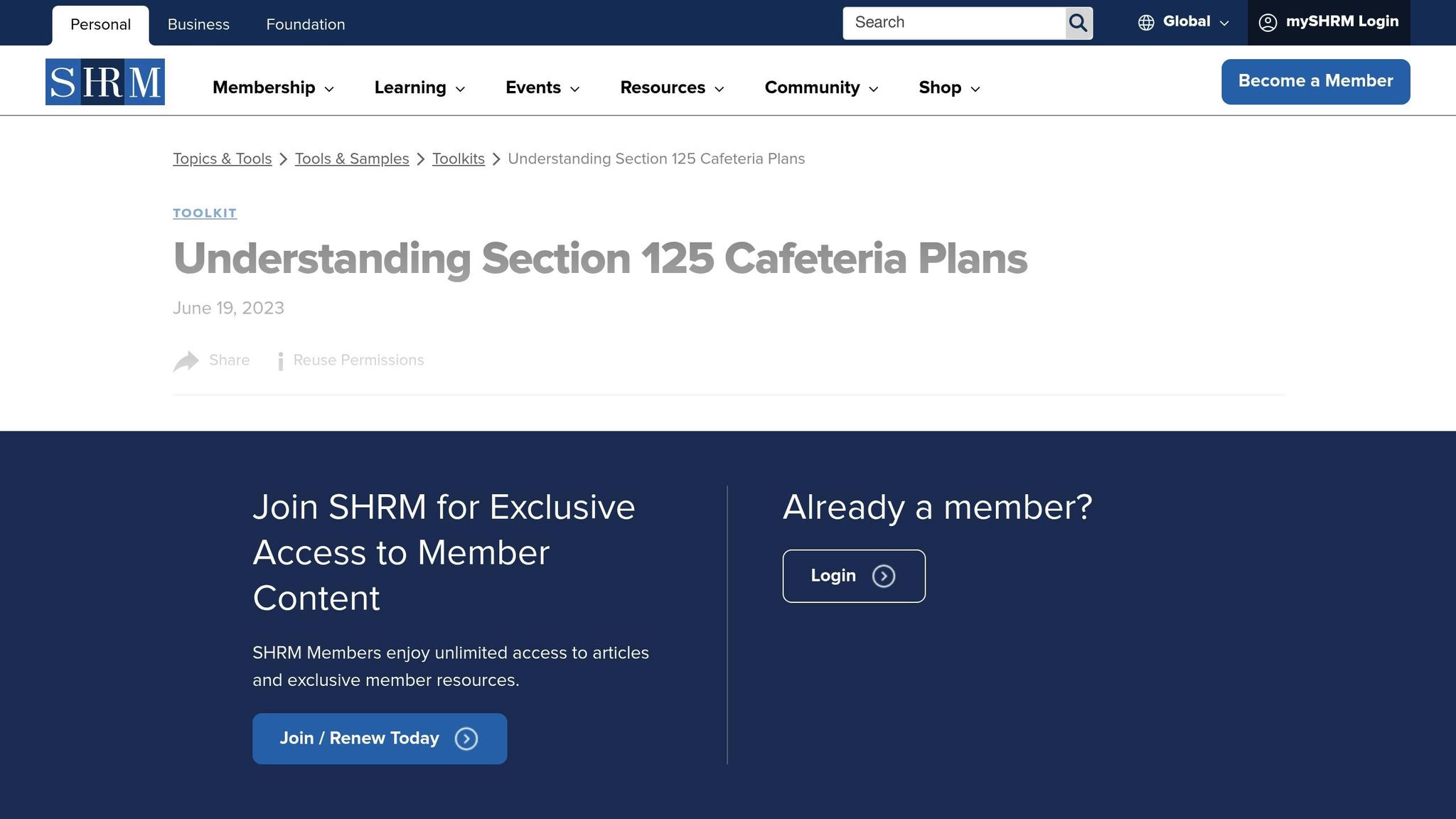Open the Tools & Samples breadcrumb link
Screen dimensions: 1456x819
[x=352, y=159]
